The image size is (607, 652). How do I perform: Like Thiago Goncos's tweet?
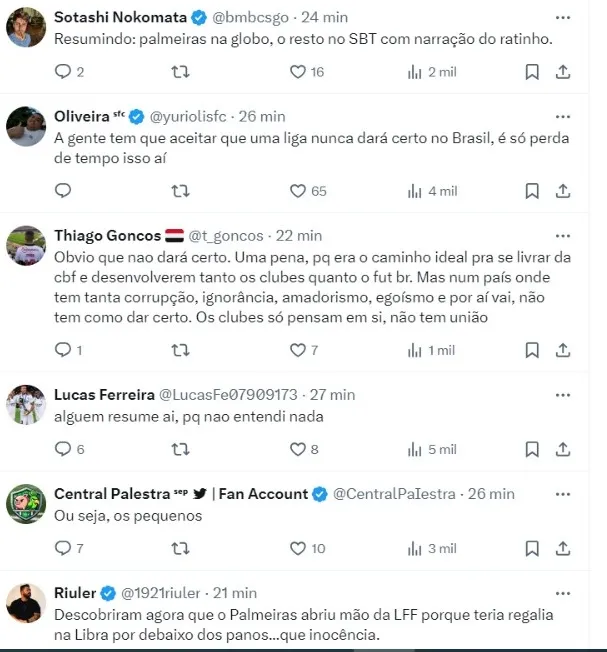297,350
